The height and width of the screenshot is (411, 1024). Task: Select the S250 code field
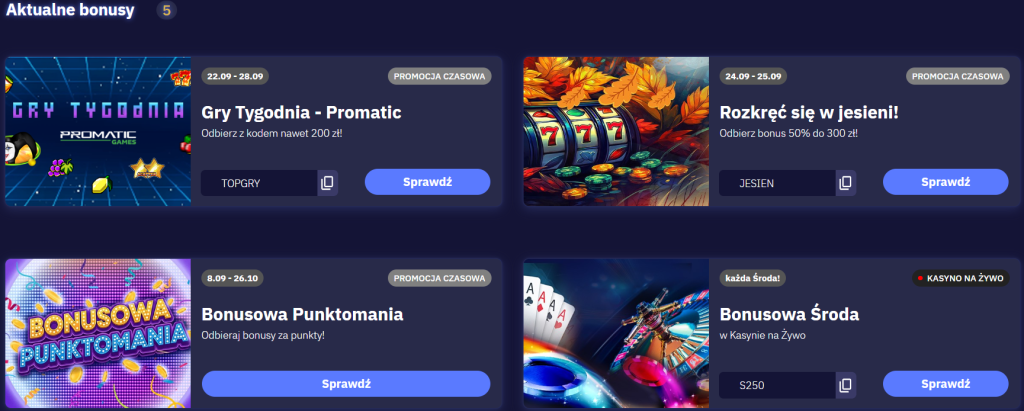778,386
